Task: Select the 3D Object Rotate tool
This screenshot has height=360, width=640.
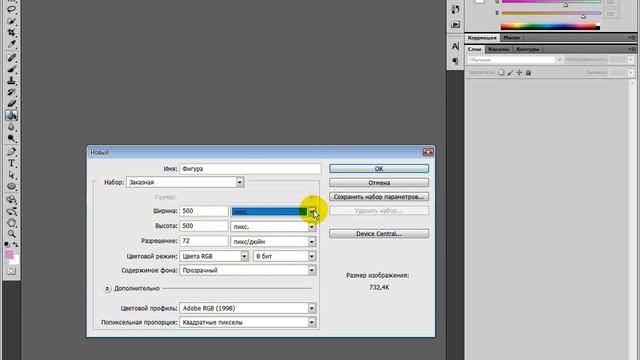Action: [x=11, y=200]
